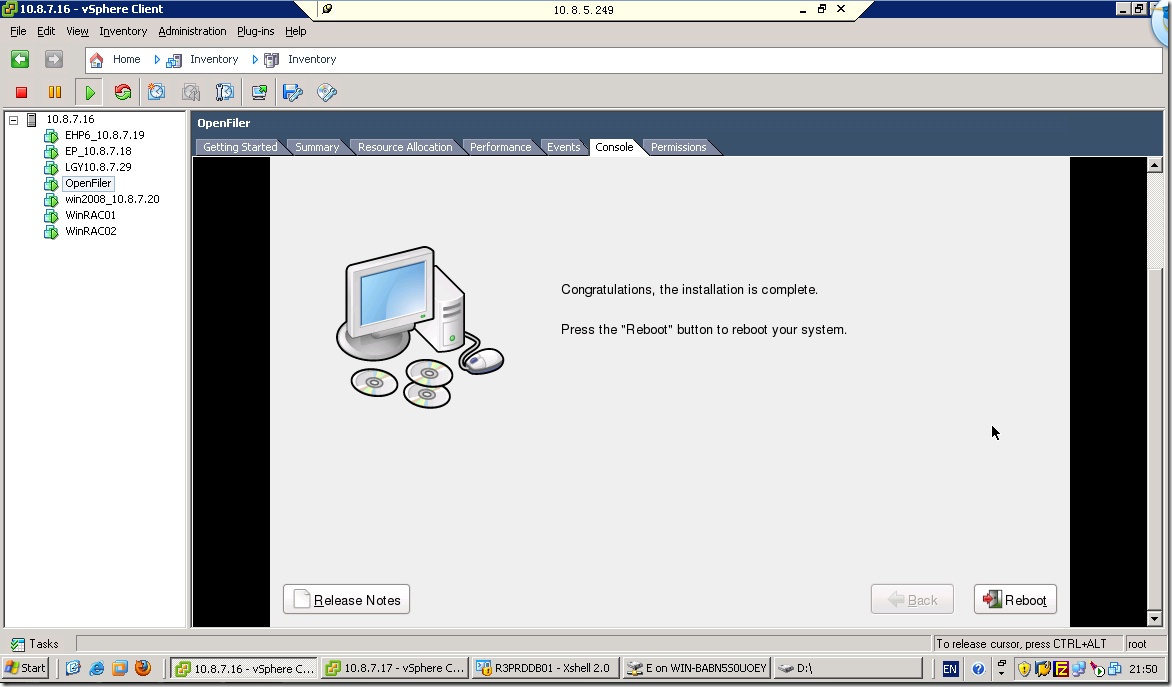Open the FileZilla tray icon

pyautogui.click(x=1061, y=668)
